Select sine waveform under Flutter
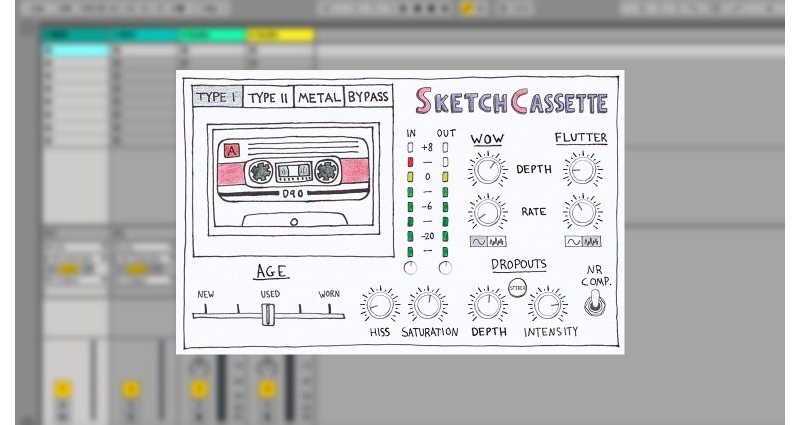Viewport: 800px width, 425px height. point(573,241)
